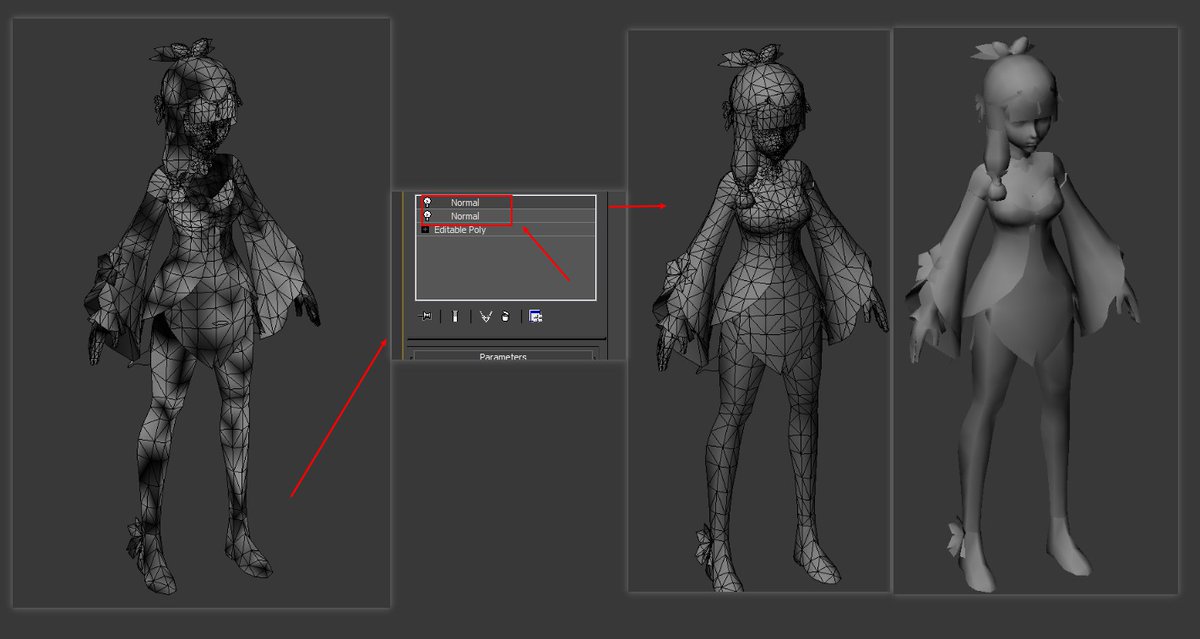
Task: Toggle lightbulb of the top Normal modifier
Action: click(x=427, y=202)
